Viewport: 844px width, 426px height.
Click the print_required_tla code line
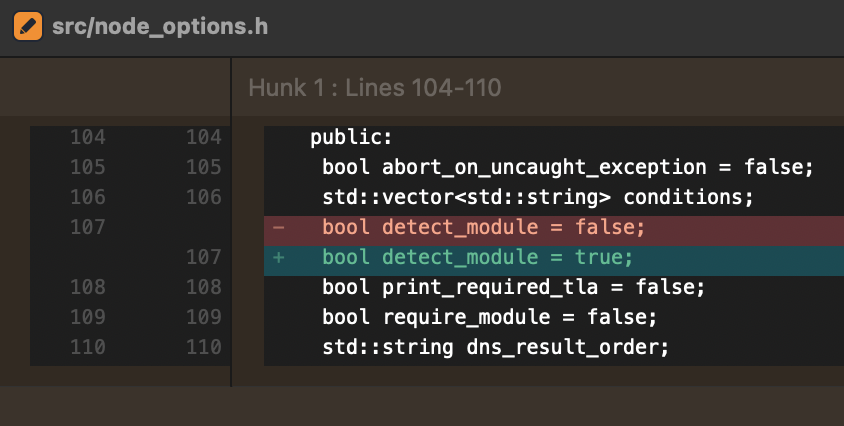click(x=513, y=288)
